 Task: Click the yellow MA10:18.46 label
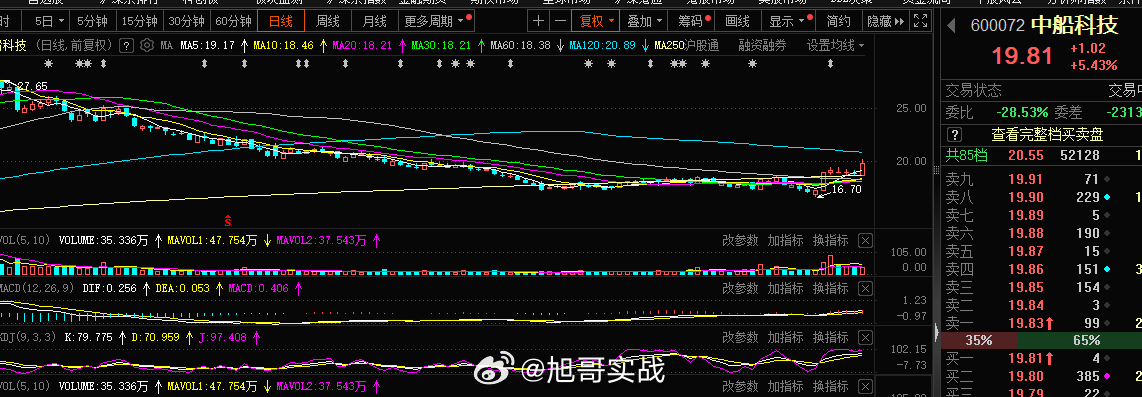(x=283, y=46)
